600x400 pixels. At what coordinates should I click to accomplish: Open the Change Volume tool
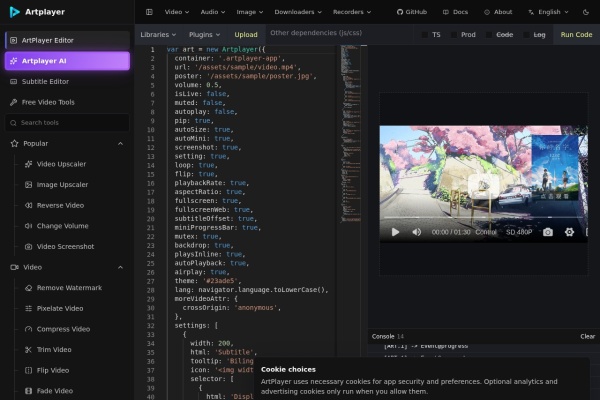click(x=62, y=226)
